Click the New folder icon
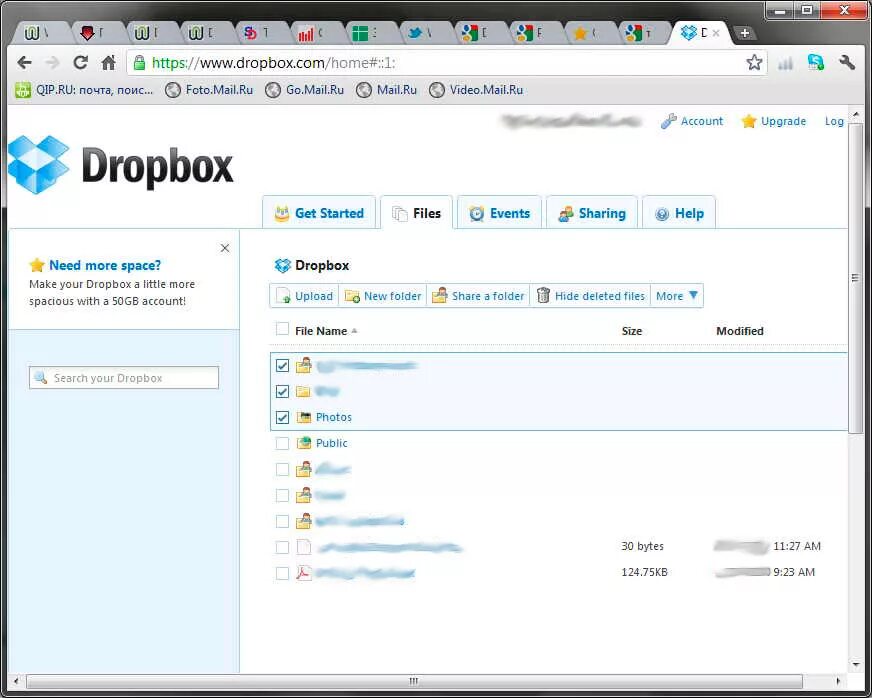The height and width of the screenshot is (698, 872). 352,296
